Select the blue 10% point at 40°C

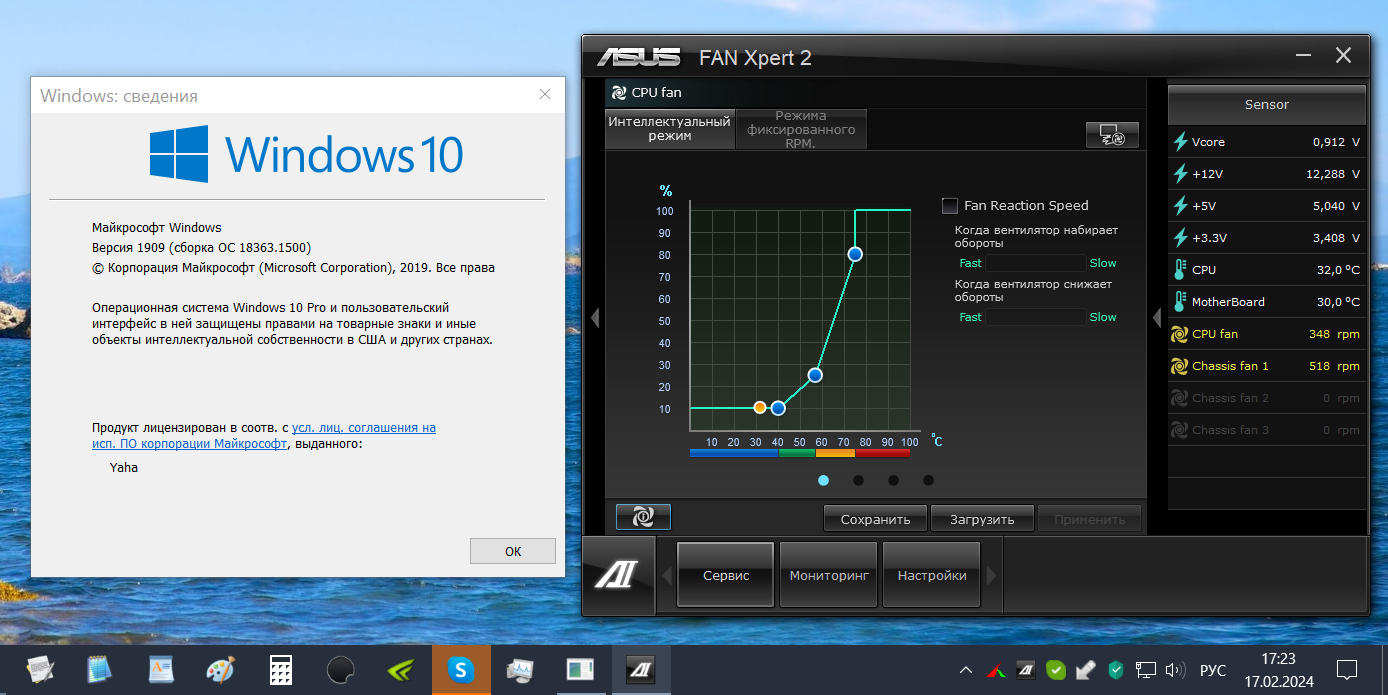778,408
